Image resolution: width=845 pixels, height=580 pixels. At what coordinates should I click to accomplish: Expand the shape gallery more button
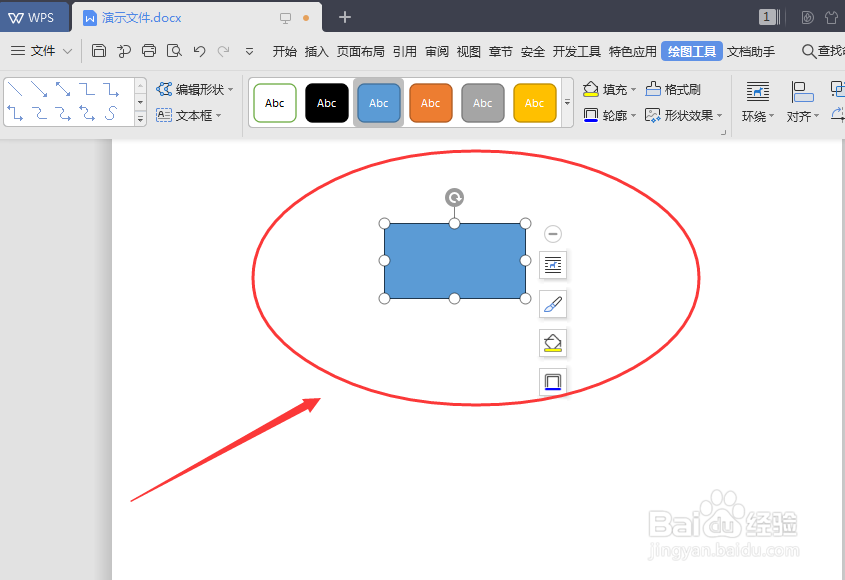140,119
